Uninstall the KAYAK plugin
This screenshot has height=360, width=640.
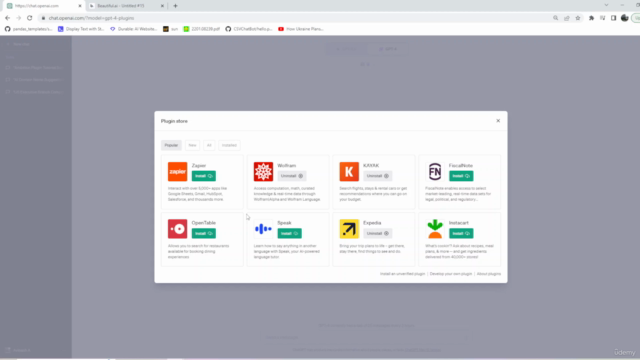(378, 176)
